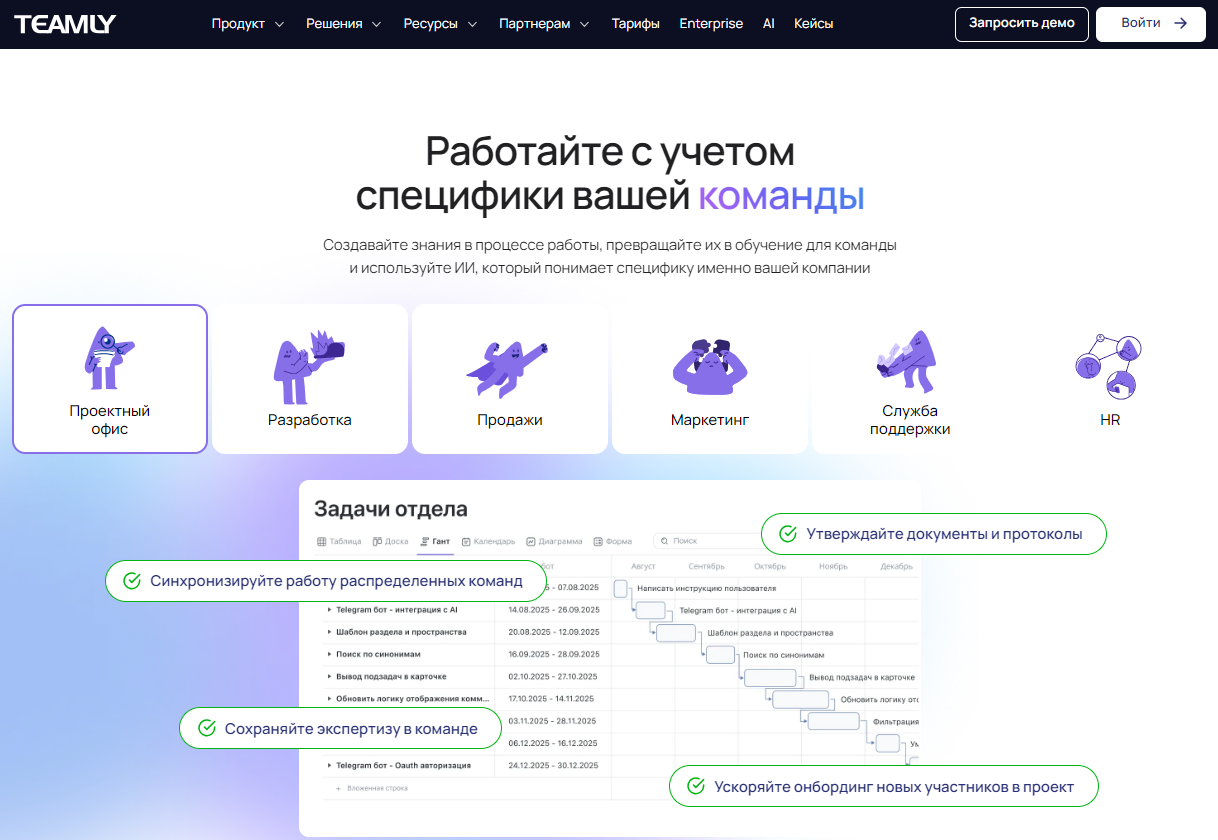Image resolution: width=1218 pixels, height=840 pixels.
Task: Open the Тарифы menu item
Action: [635, 22]
